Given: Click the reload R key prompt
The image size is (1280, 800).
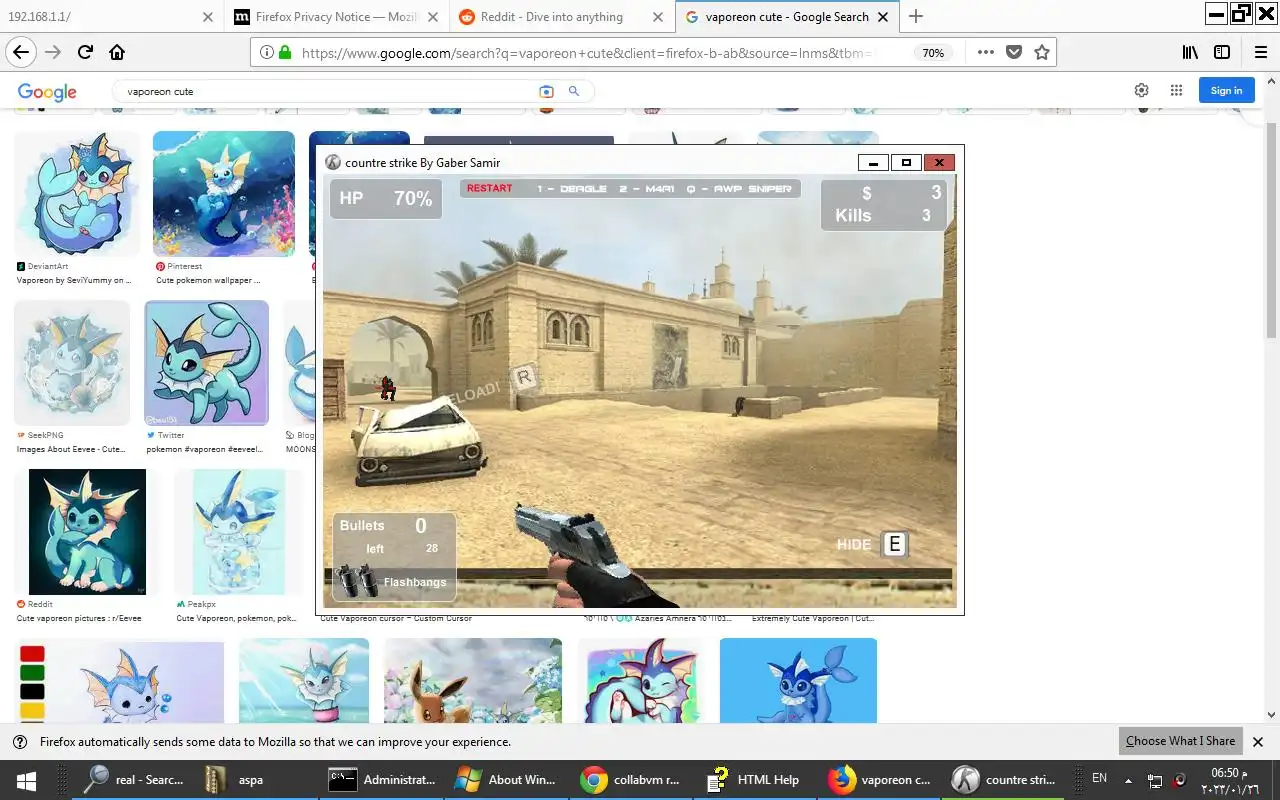Looking at the screenshot, I should tap(523, 378).
